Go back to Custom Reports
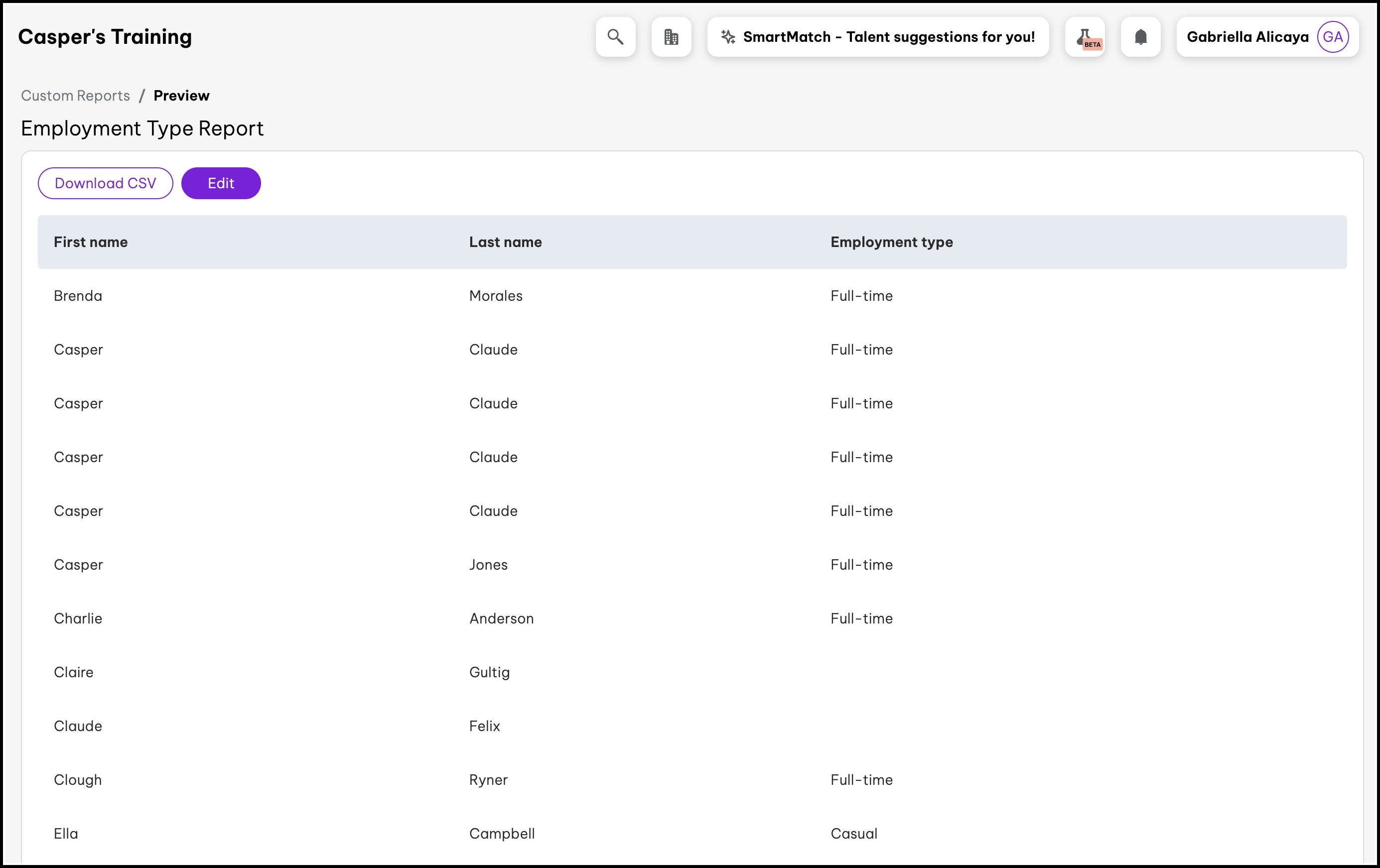 click(x=76, y=96)
